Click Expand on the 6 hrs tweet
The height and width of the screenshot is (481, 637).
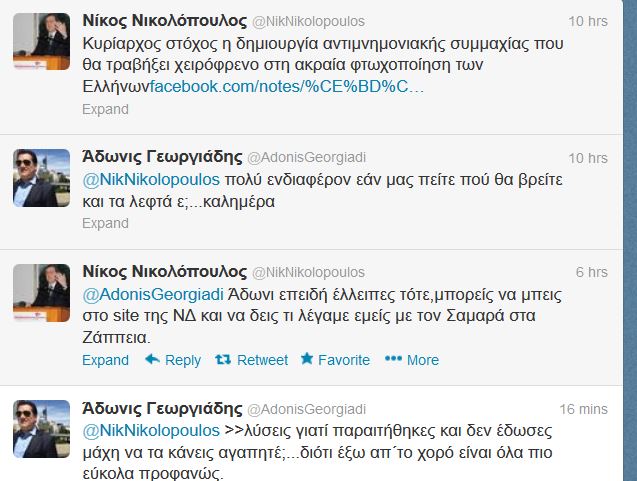[105, 360]
